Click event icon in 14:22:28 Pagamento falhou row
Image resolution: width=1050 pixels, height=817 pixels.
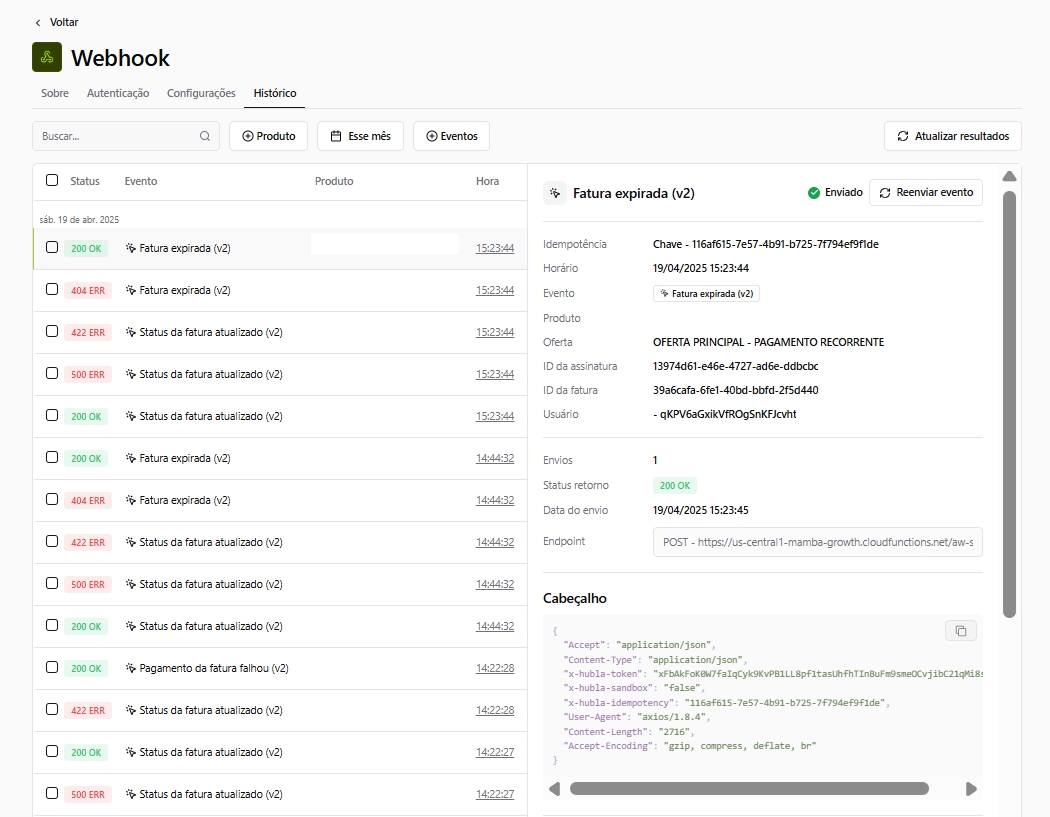click(131, 668)
